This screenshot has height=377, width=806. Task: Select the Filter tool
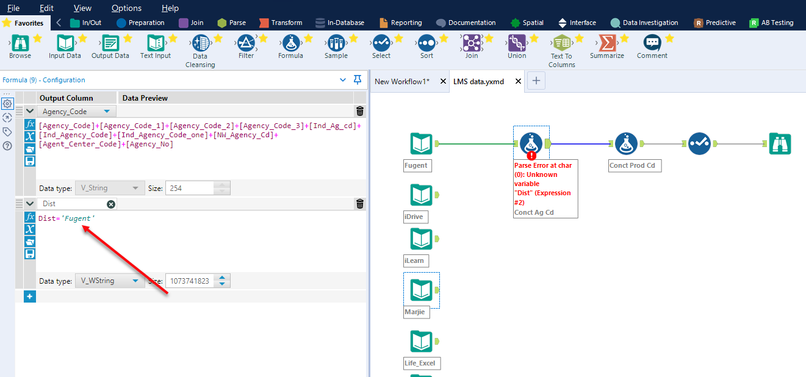pyautogui.click(x=246, y=43)
